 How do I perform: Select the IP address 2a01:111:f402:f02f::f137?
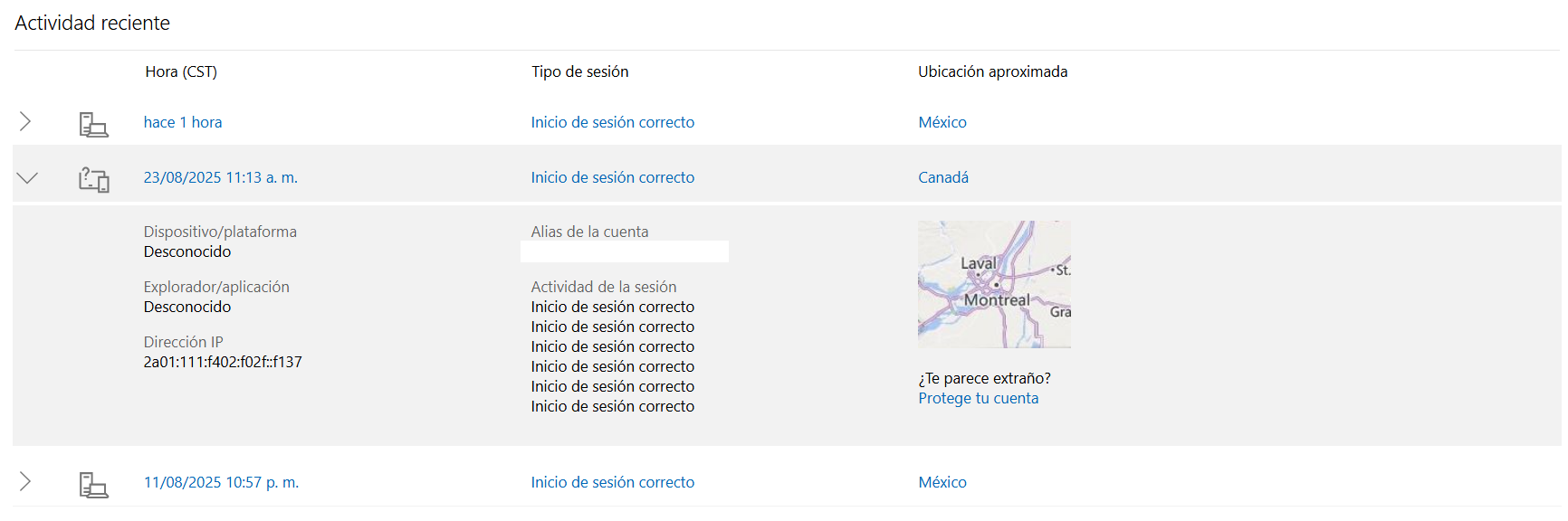(223, 362)
